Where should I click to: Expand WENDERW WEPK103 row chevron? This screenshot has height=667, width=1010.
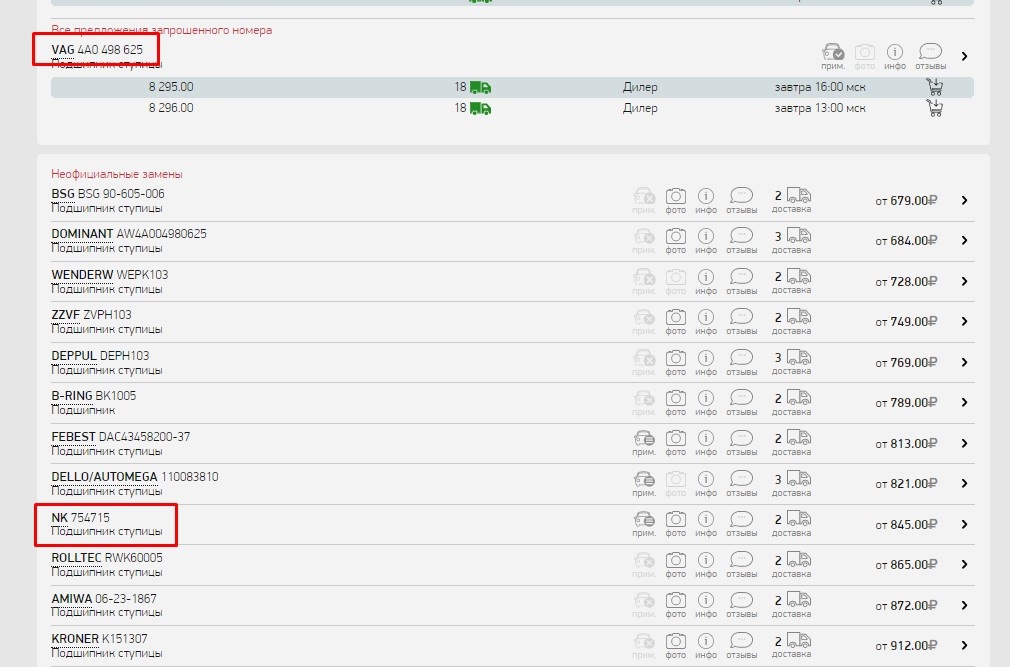964,281
